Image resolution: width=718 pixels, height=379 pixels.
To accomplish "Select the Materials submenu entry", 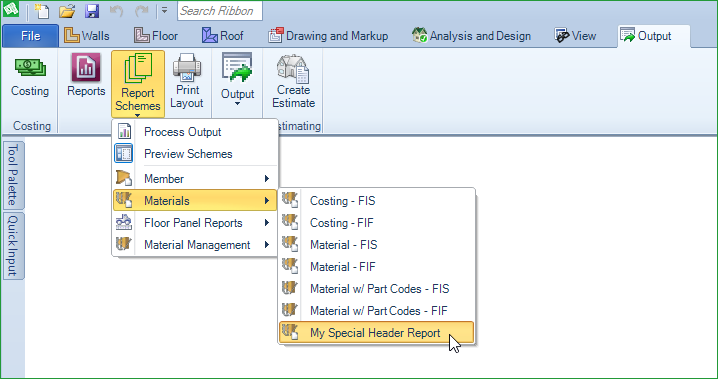I will point(195,200).
